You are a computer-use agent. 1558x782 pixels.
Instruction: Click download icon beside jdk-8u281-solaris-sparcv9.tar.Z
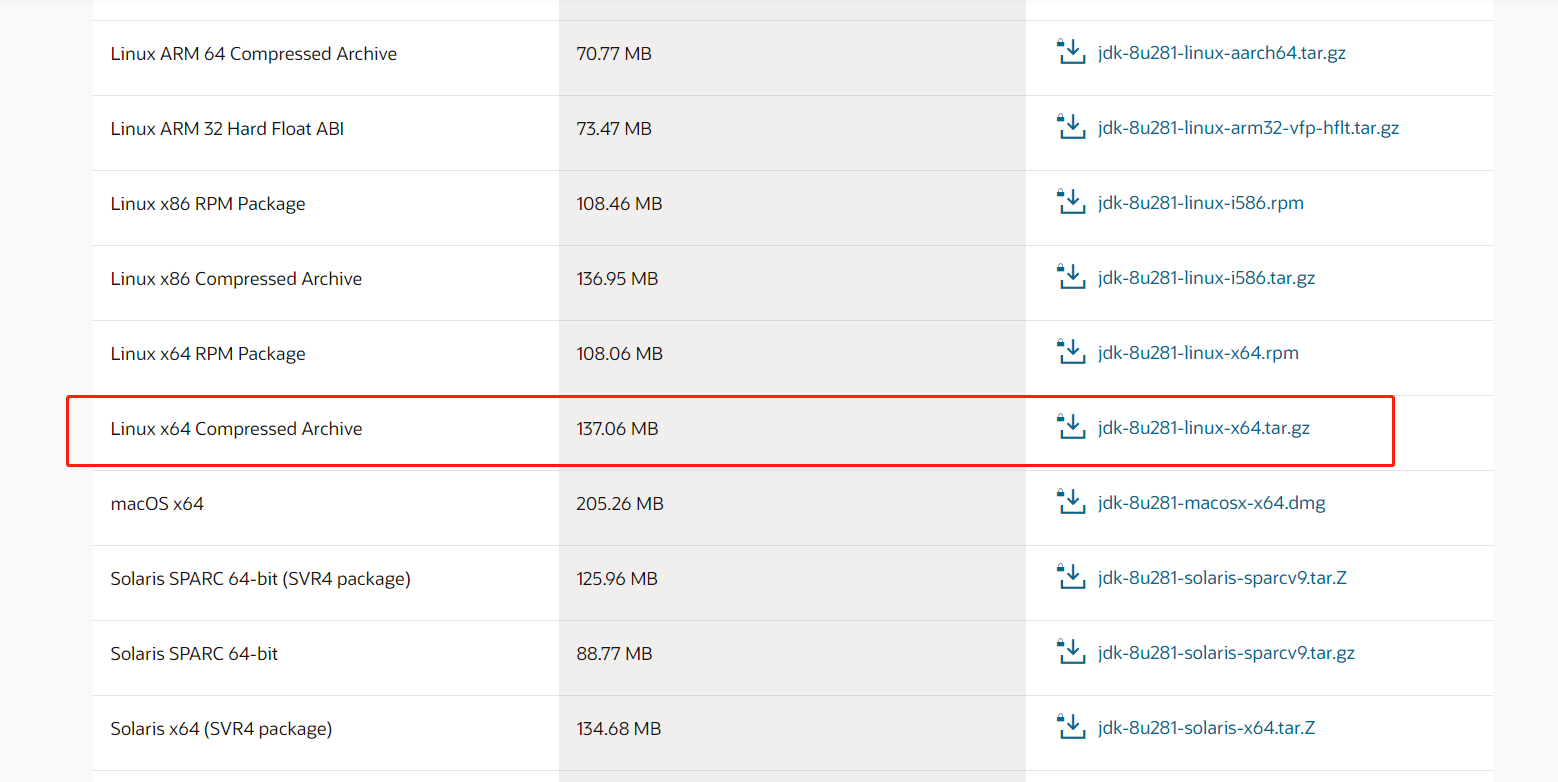click(1071, 577)
